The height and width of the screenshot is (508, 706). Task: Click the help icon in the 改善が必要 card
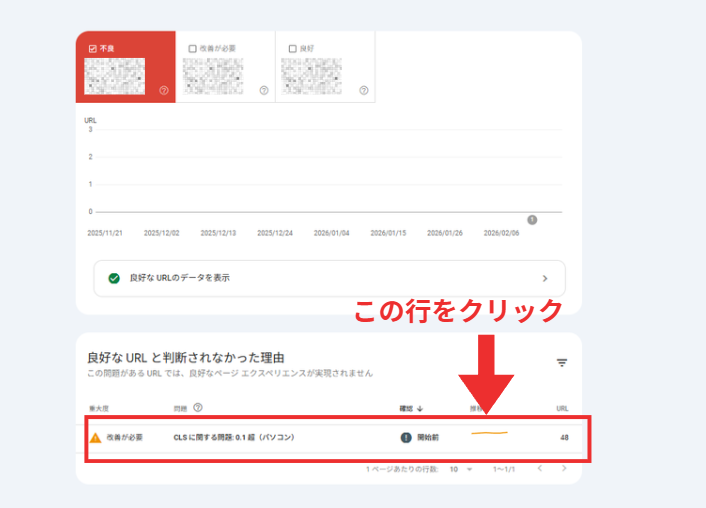coord(264,90)
